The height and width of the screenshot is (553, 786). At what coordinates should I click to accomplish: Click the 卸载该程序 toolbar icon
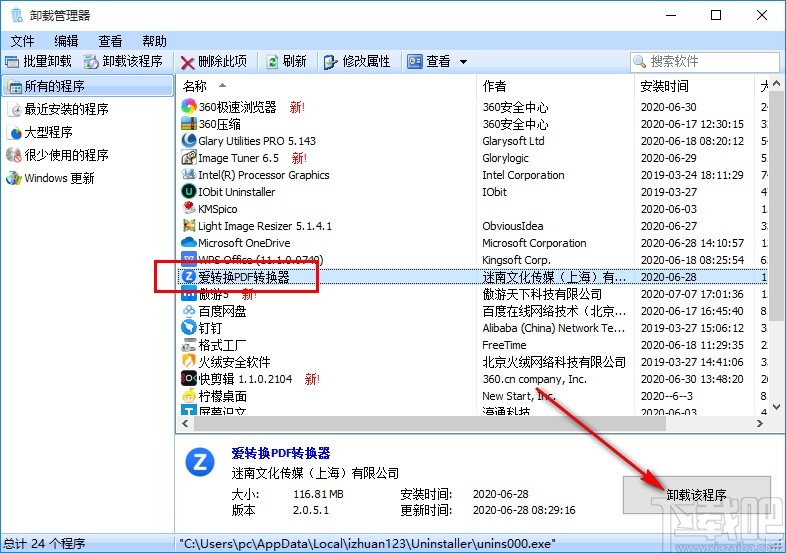91,62
